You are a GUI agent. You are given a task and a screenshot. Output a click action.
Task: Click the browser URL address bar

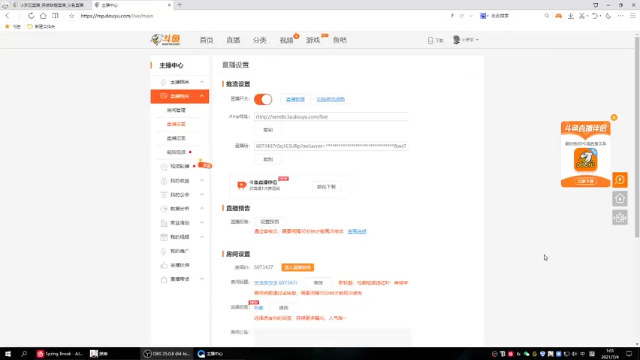pos(261,16)
